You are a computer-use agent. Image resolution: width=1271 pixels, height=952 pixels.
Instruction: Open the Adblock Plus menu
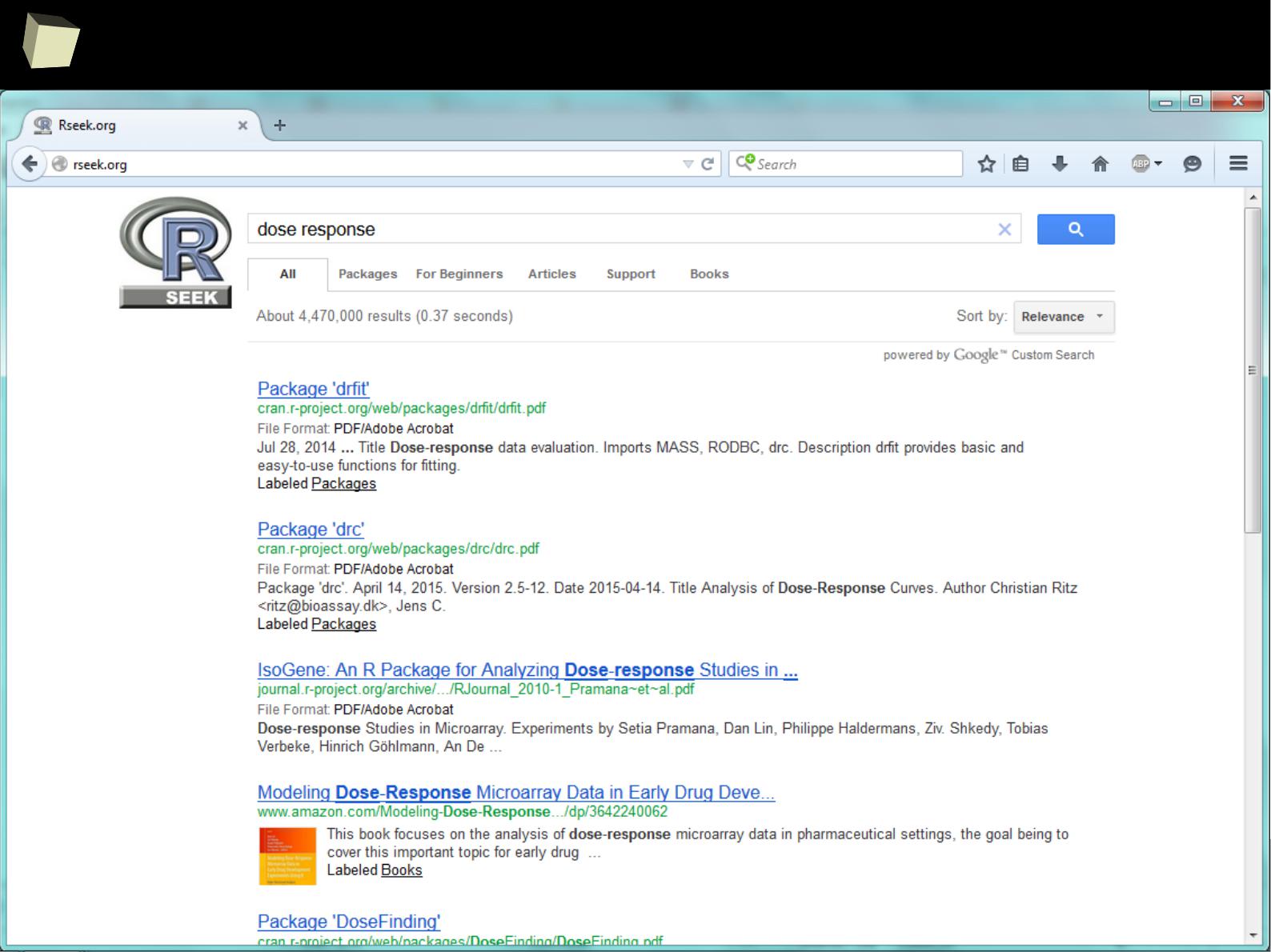[x=1147, y=164]
